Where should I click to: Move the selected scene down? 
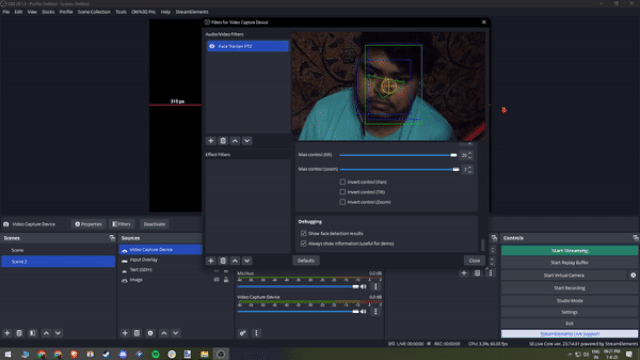pyautogui.click(x=58, y=333)
